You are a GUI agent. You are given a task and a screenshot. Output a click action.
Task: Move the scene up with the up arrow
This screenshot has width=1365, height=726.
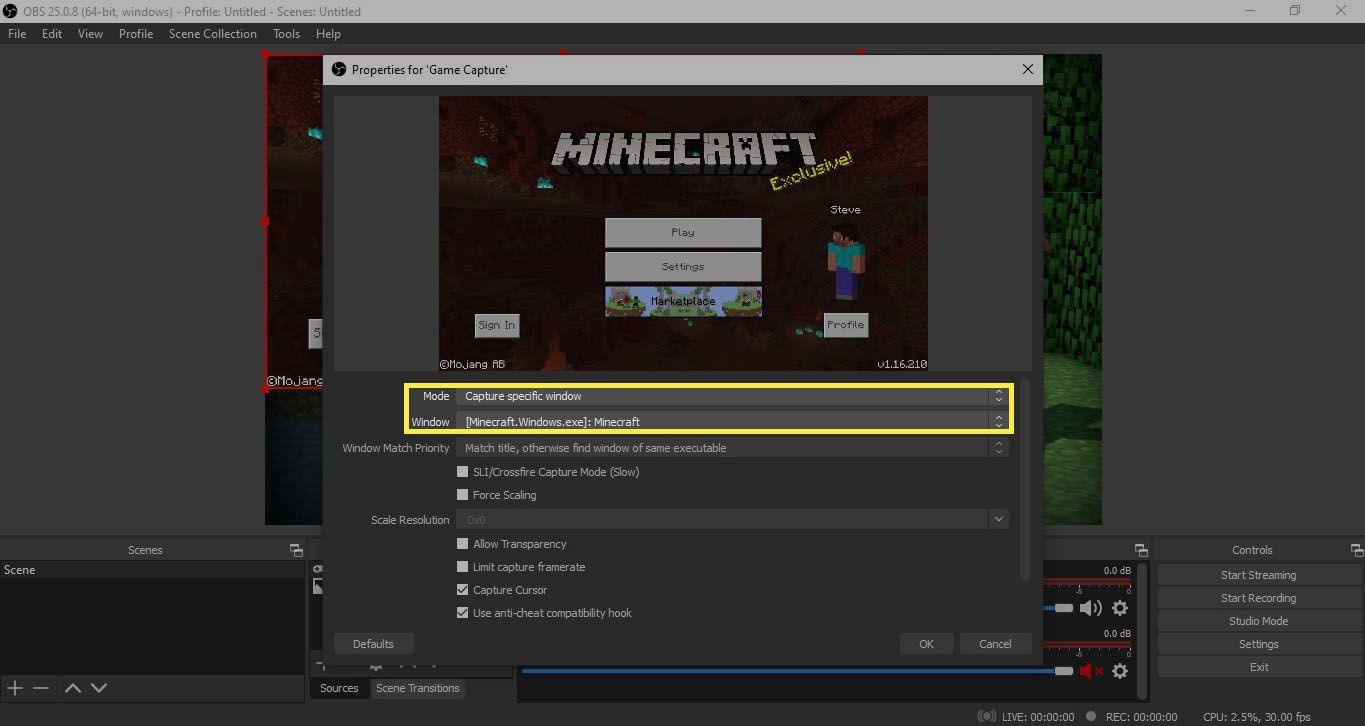point(73,688)
